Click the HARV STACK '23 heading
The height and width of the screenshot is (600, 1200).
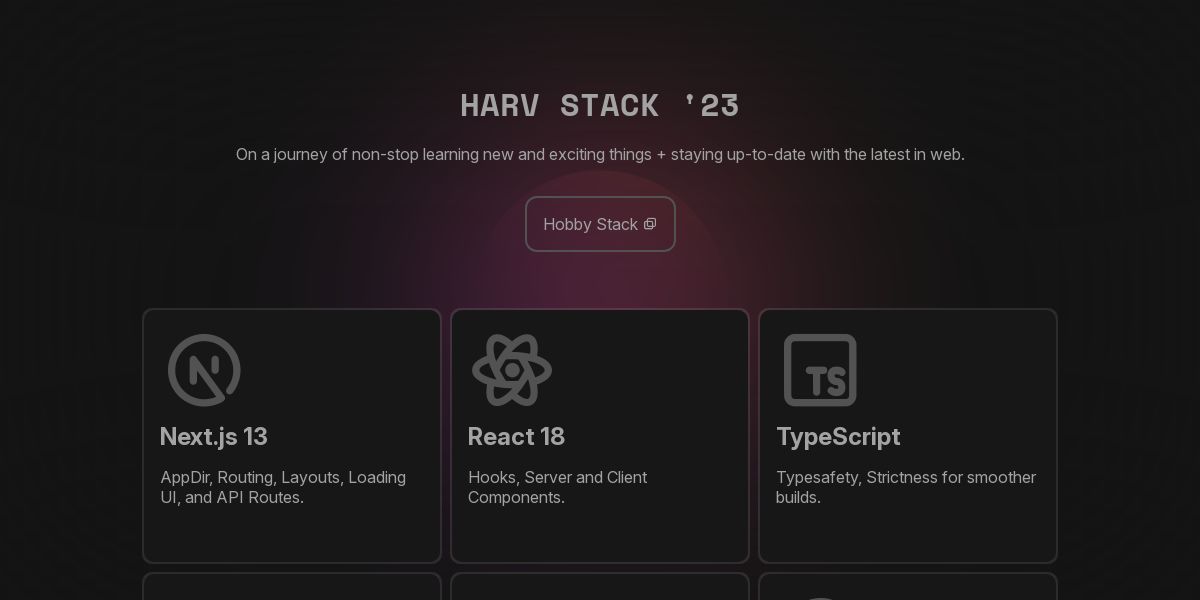(600, 105)
